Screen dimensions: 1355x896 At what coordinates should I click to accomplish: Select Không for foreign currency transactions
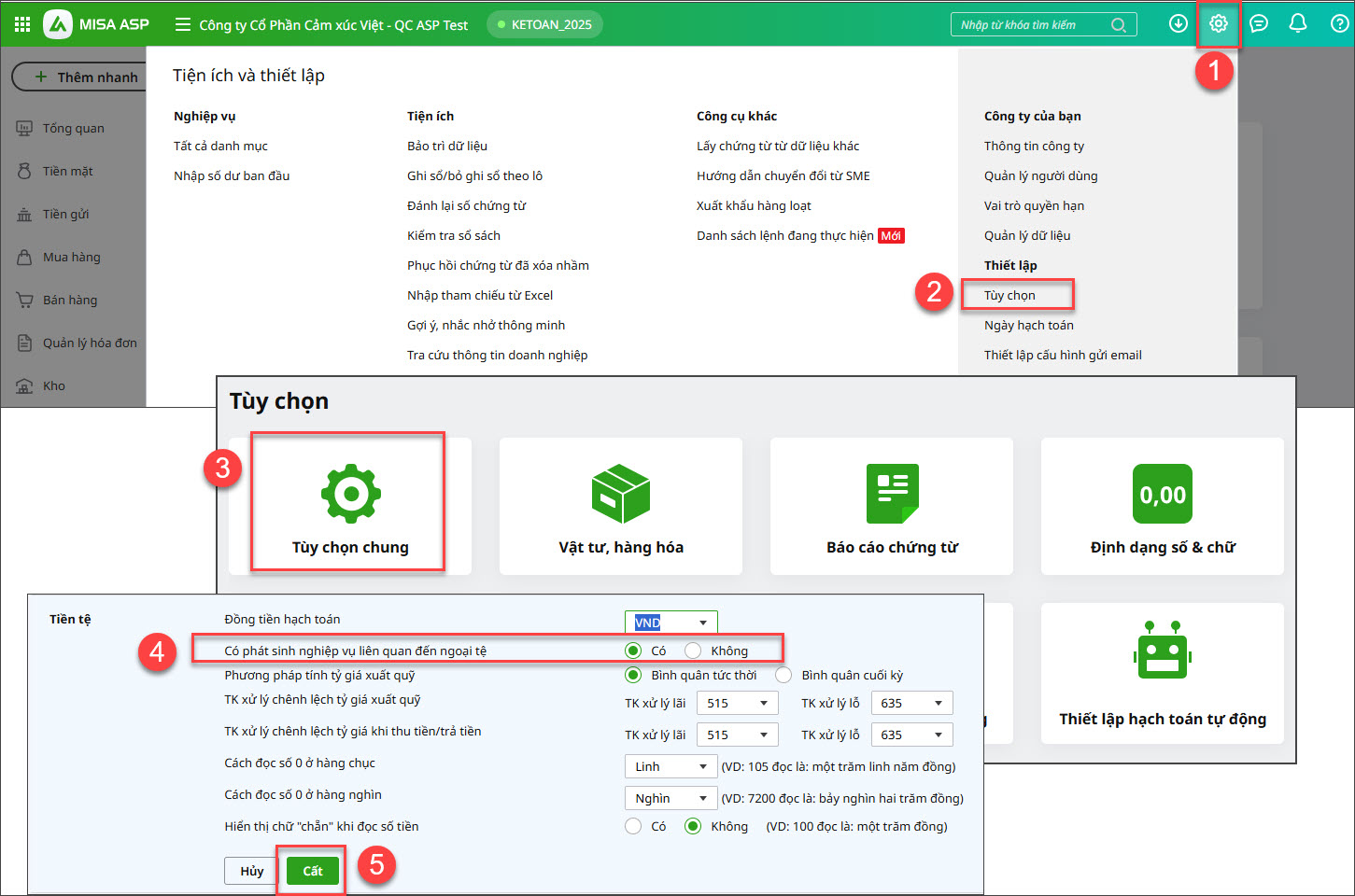tap(693, 651)
